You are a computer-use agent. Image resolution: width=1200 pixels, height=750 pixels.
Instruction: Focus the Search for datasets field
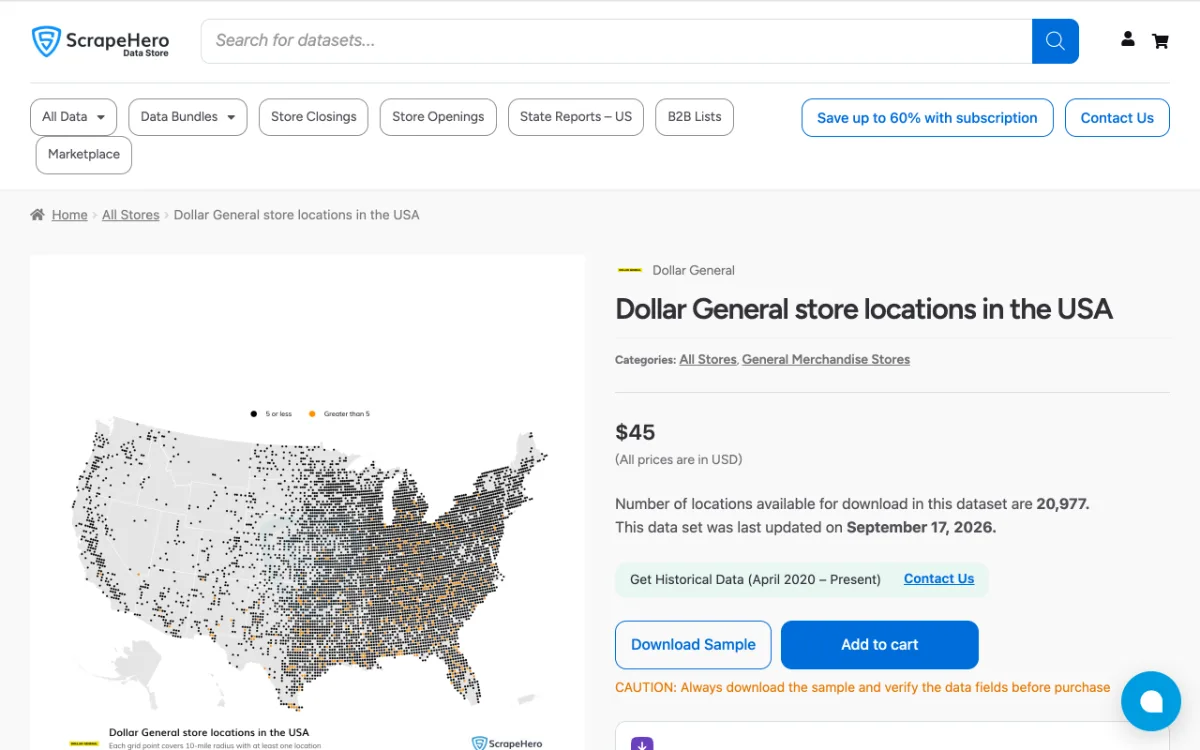pyautogui.click(x=616, y=41)
